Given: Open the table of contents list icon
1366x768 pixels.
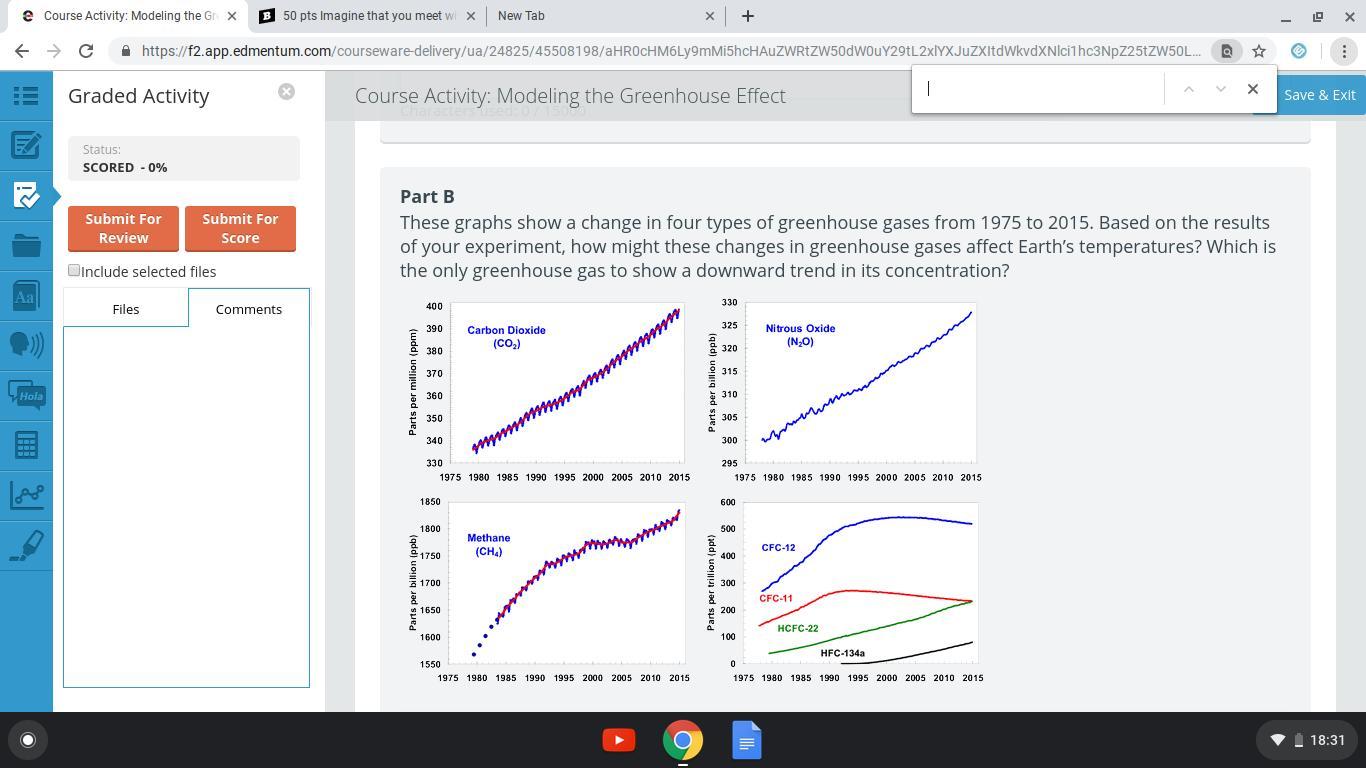Looking at the screenshot, I should point(26,95).
